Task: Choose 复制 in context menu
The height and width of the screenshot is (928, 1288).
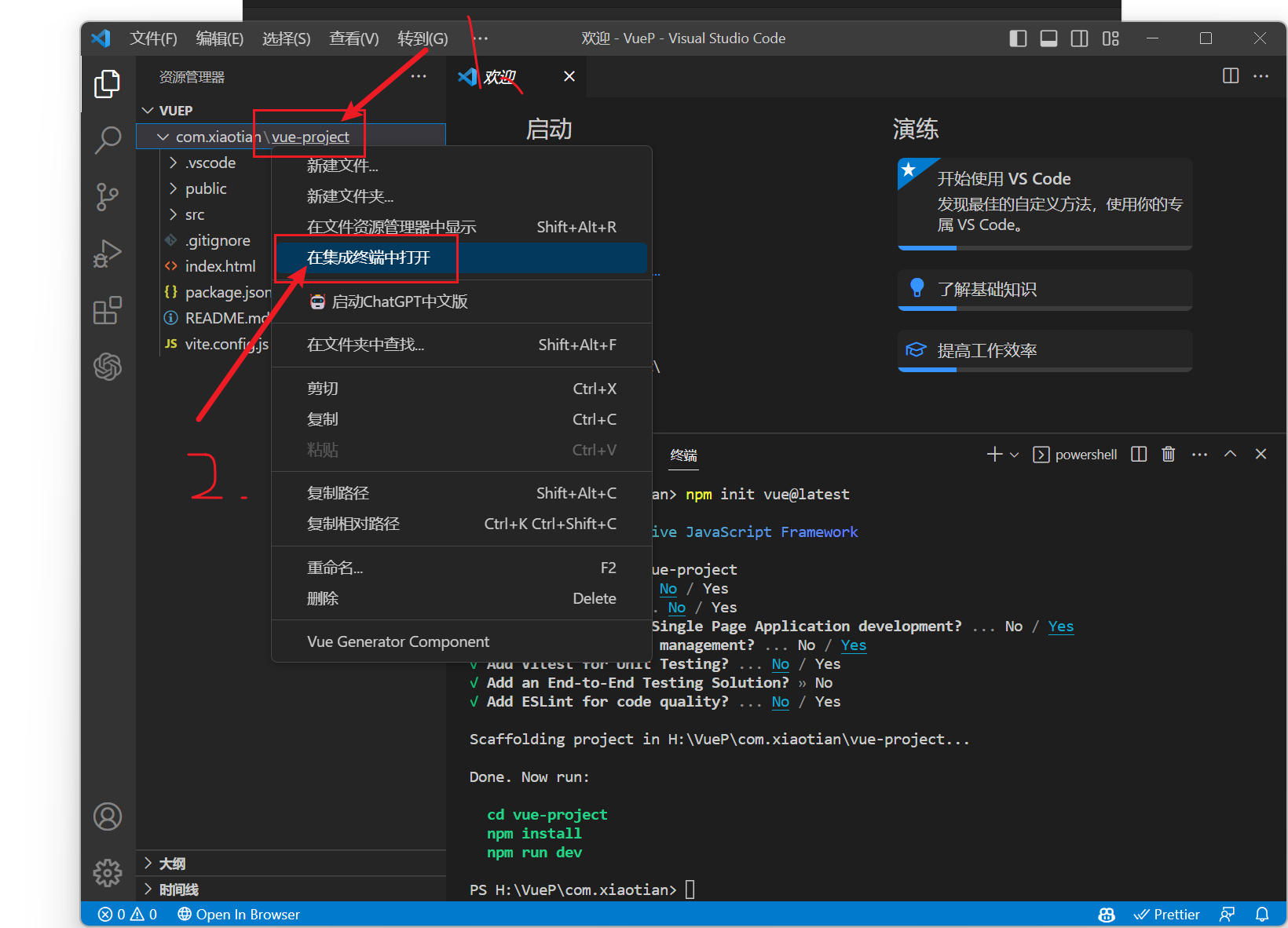Action: point(462,419)
